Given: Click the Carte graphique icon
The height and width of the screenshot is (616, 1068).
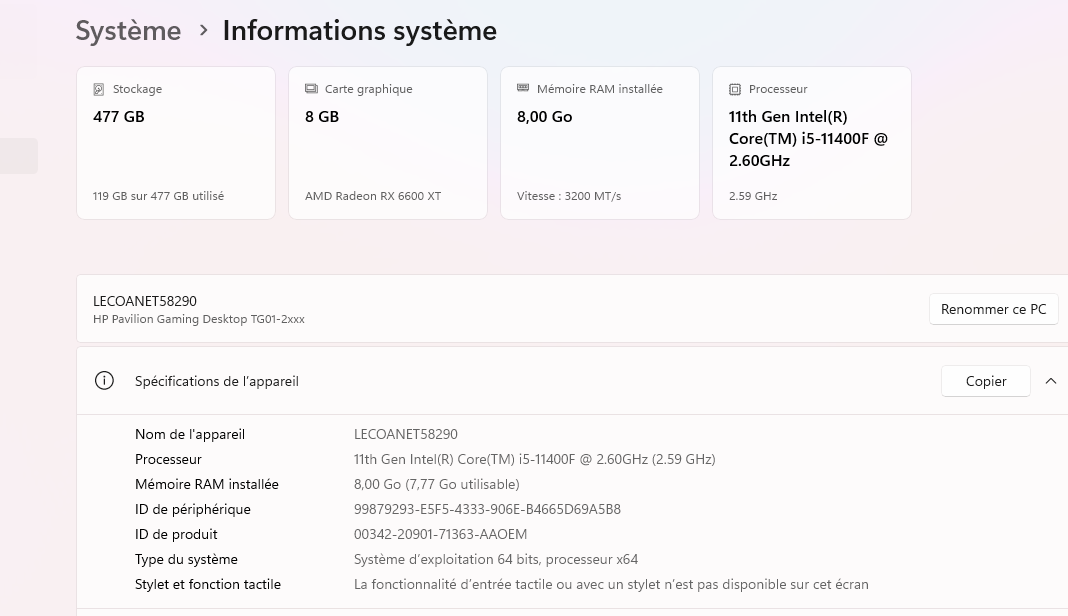Looking at the screenshot, I should 311,89.
